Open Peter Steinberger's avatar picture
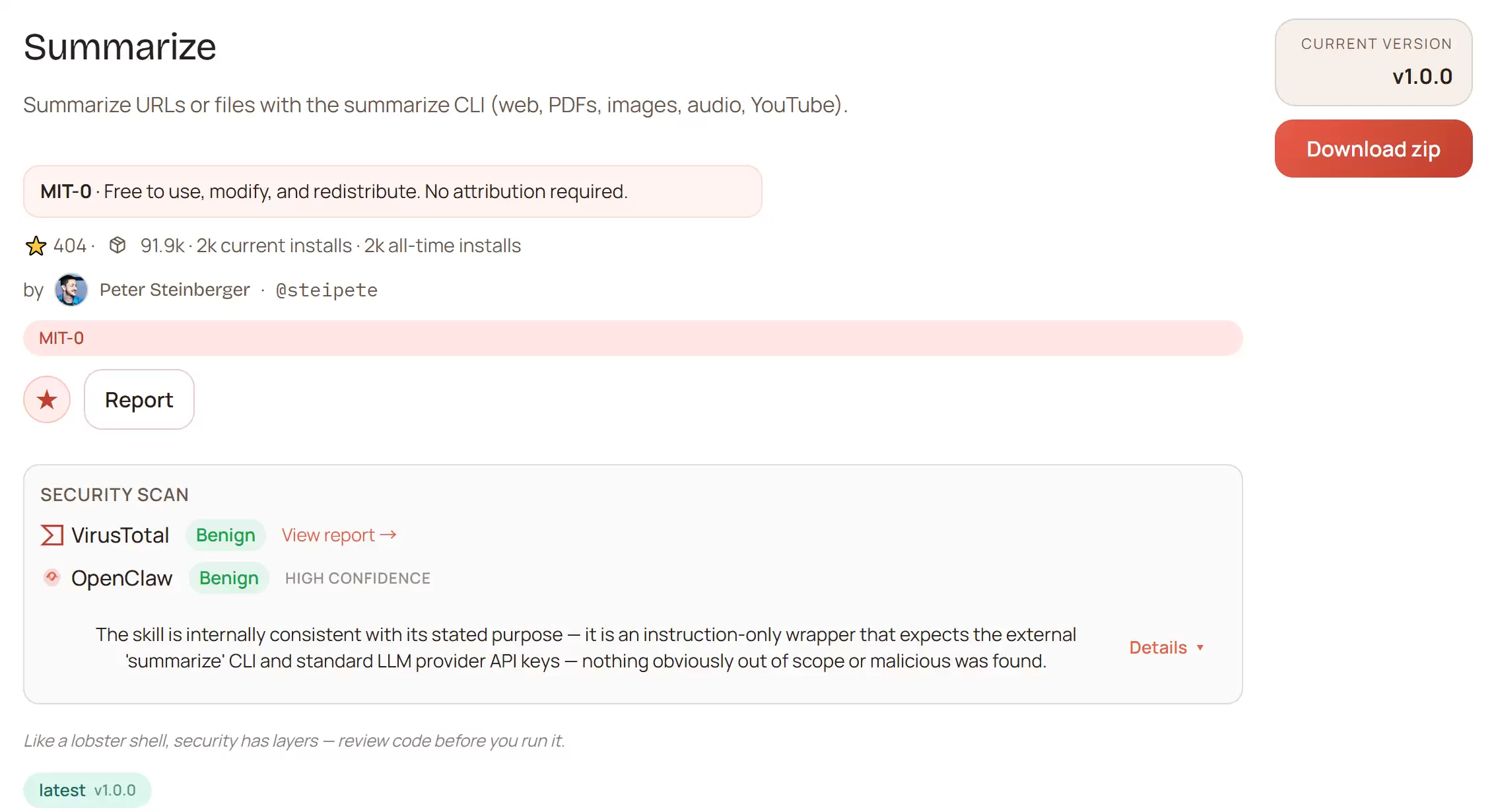This screenshot has height=812, width=1496. coord(71,290)
